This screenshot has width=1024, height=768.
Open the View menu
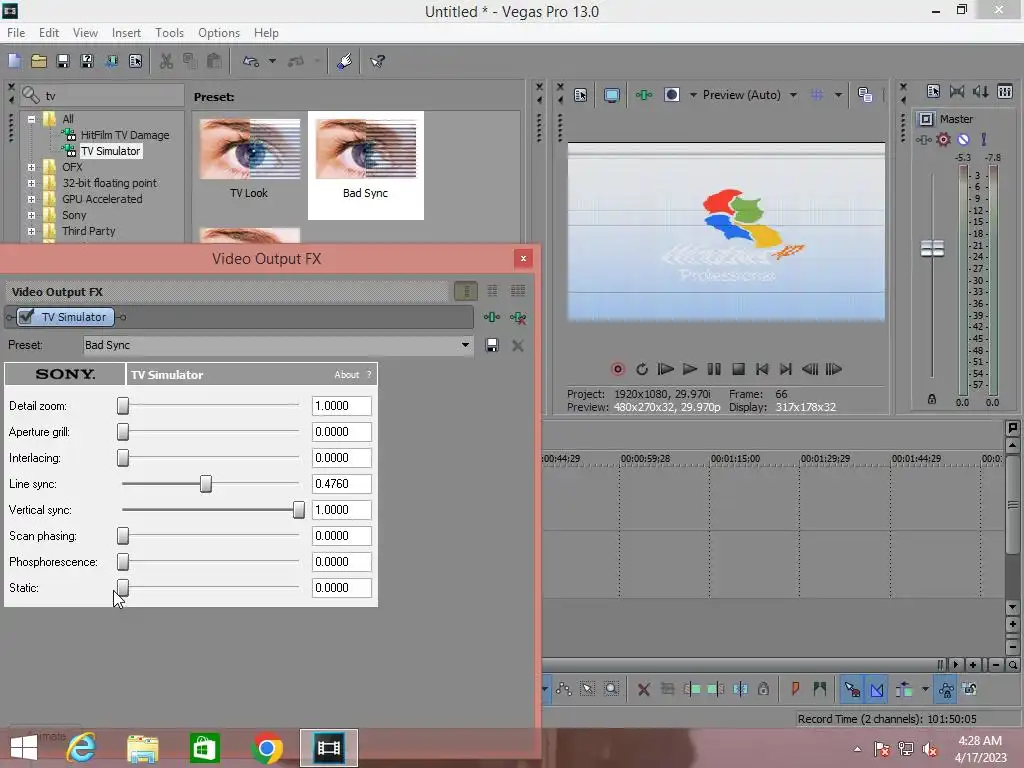click(x=85, y=33)
